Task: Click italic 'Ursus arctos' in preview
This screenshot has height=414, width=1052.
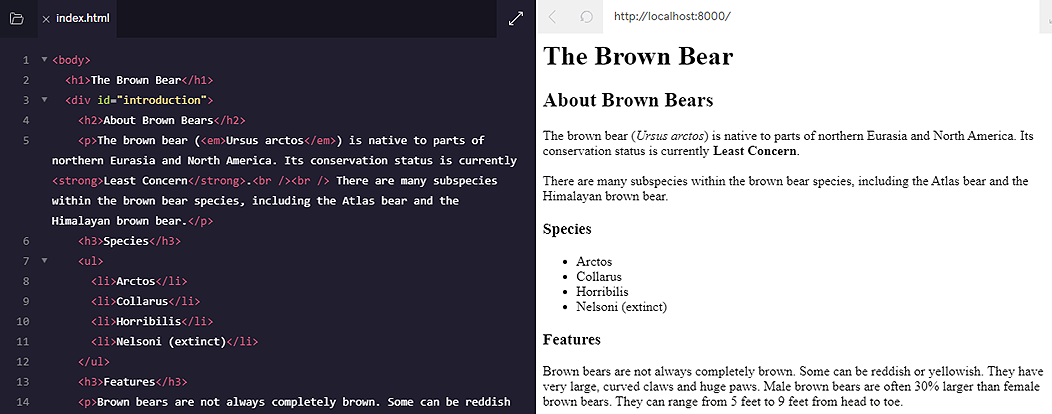Action: (672, 136)
